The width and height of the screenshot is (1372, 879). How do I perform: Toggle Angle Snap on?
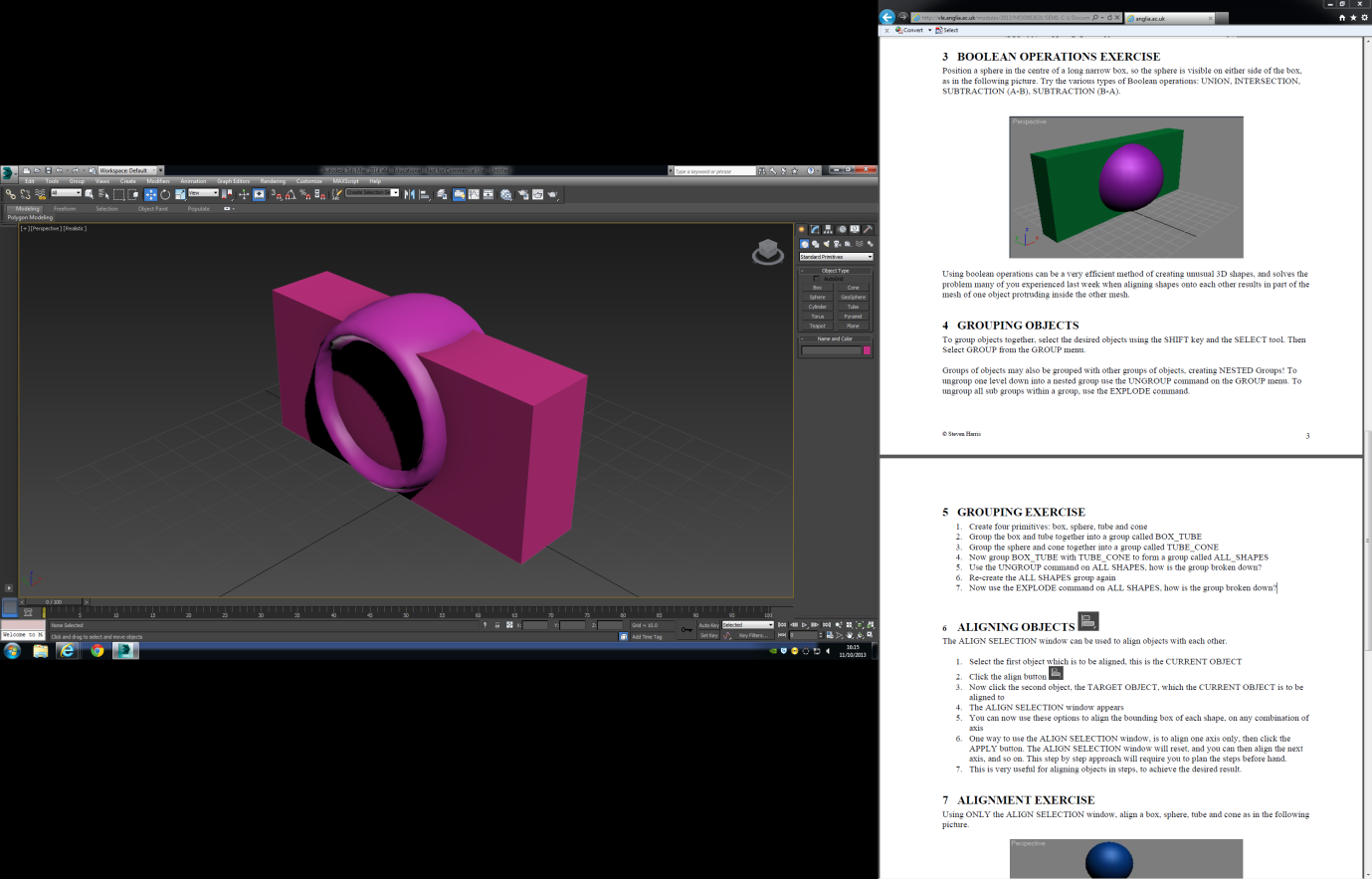[x=289, y=194]
